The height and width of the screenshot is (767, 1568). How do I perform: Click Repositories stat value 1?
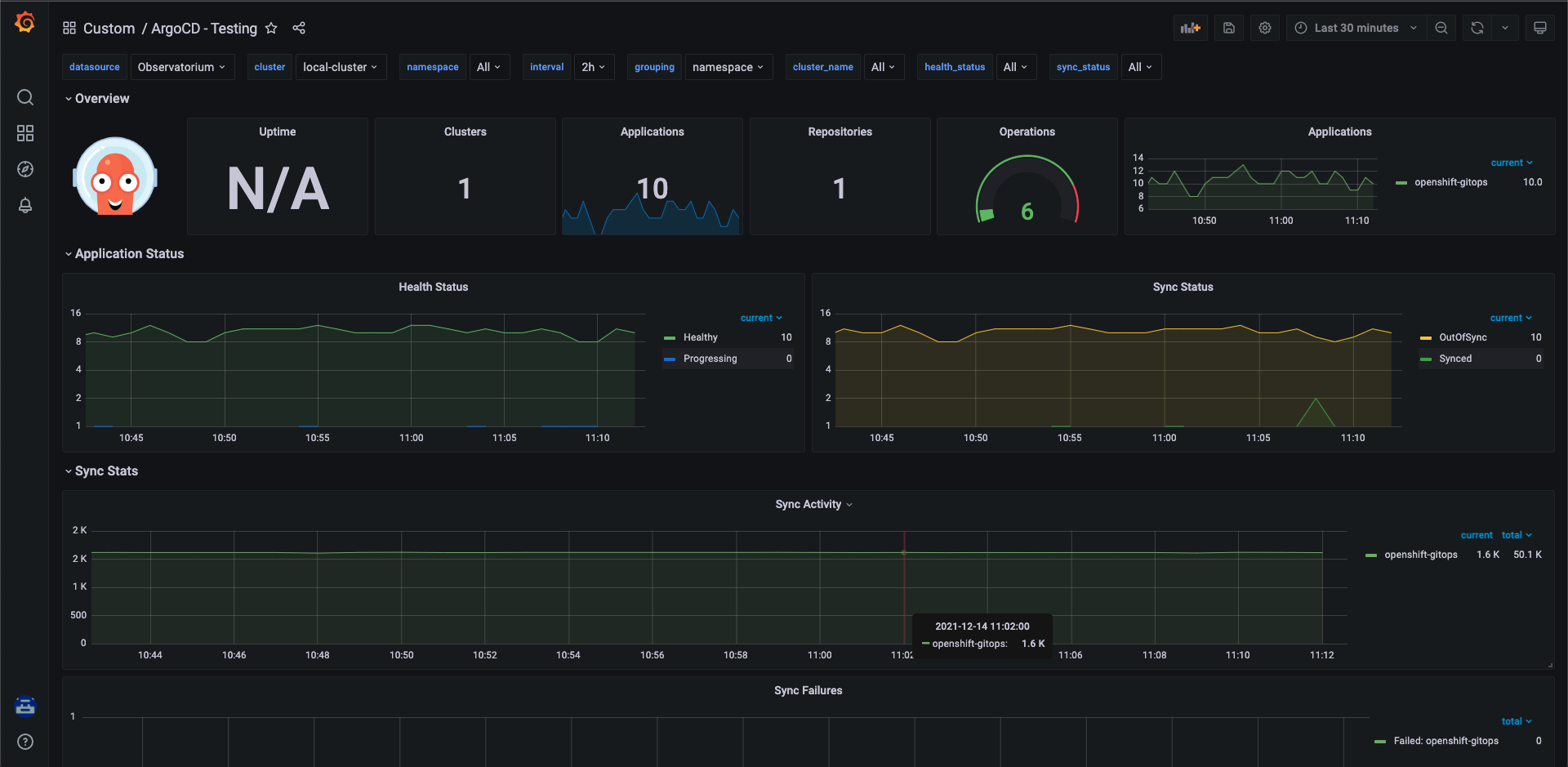[x=840, y=189]
